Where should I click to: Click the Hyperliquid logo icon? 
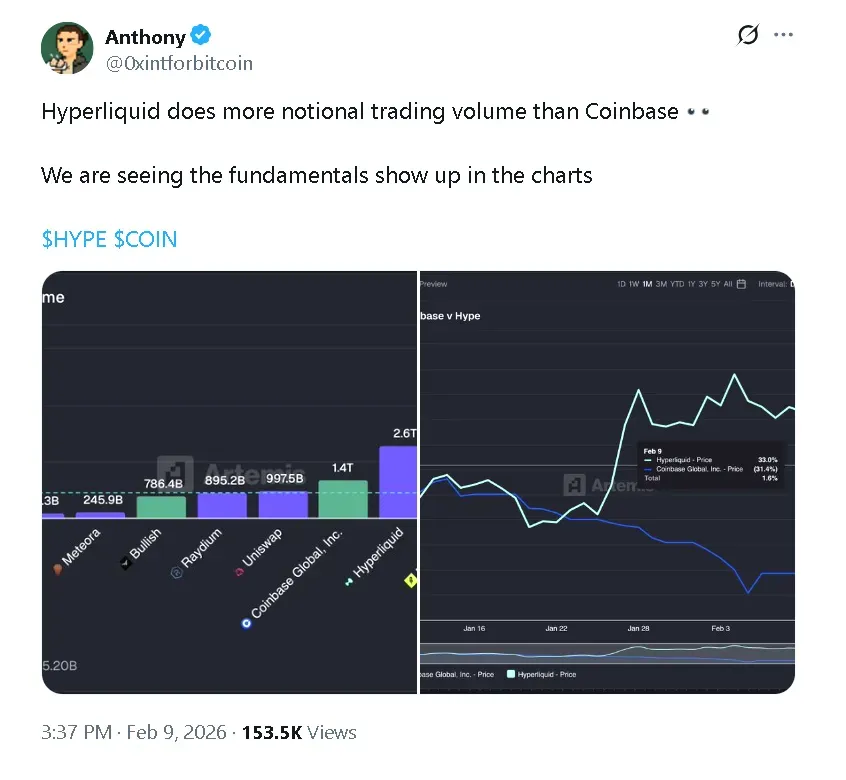click(349, 581)
